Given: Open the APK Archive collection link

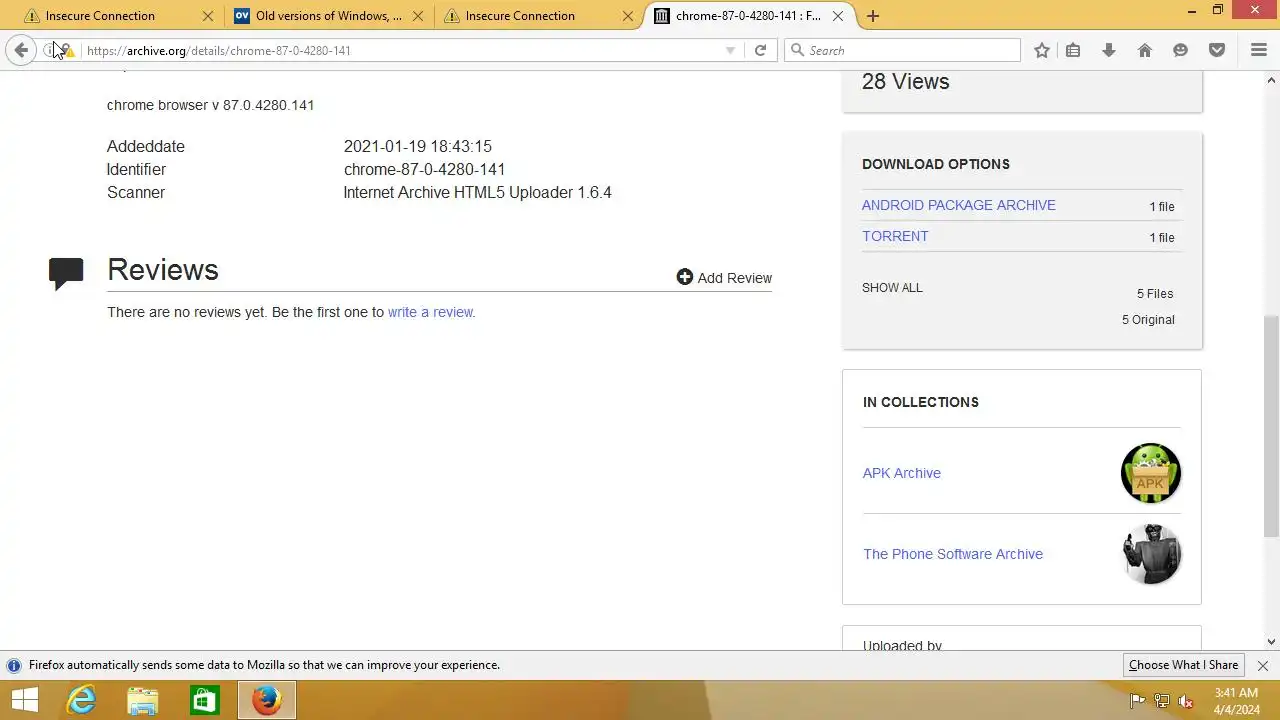Looking at the screenshot, I should 902,473.
